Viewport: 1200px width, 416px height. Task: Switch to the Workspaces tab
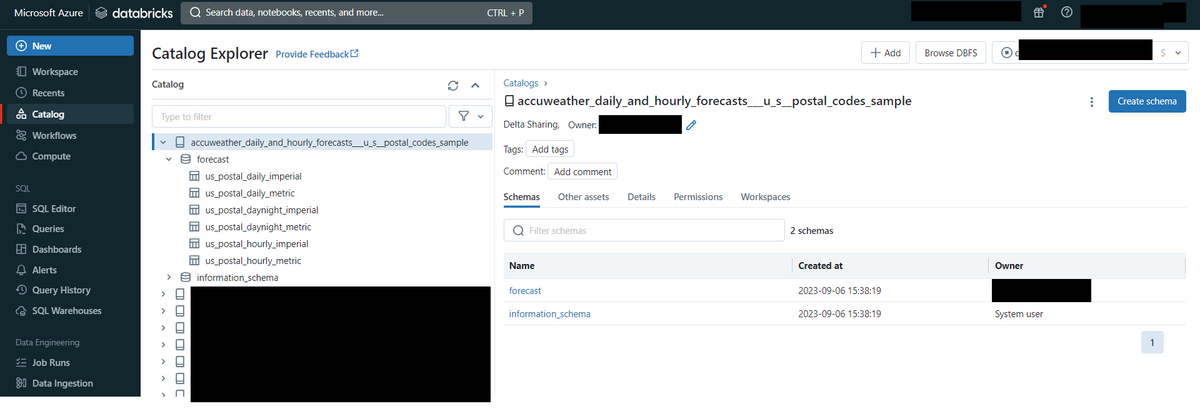click(x=765, y=197)
